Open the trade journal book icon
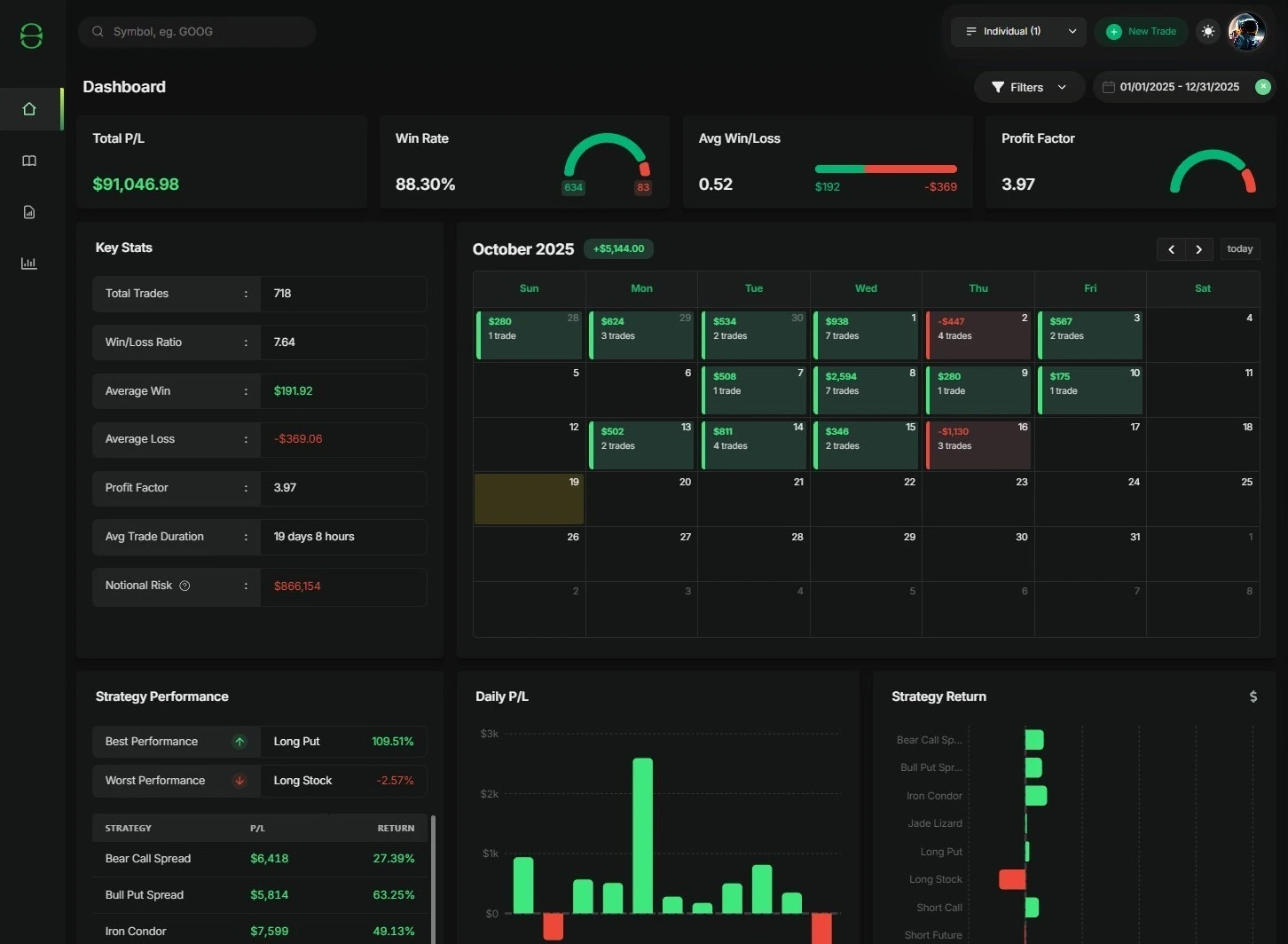Screen dimensions: 1288x944 pos(29,161)
